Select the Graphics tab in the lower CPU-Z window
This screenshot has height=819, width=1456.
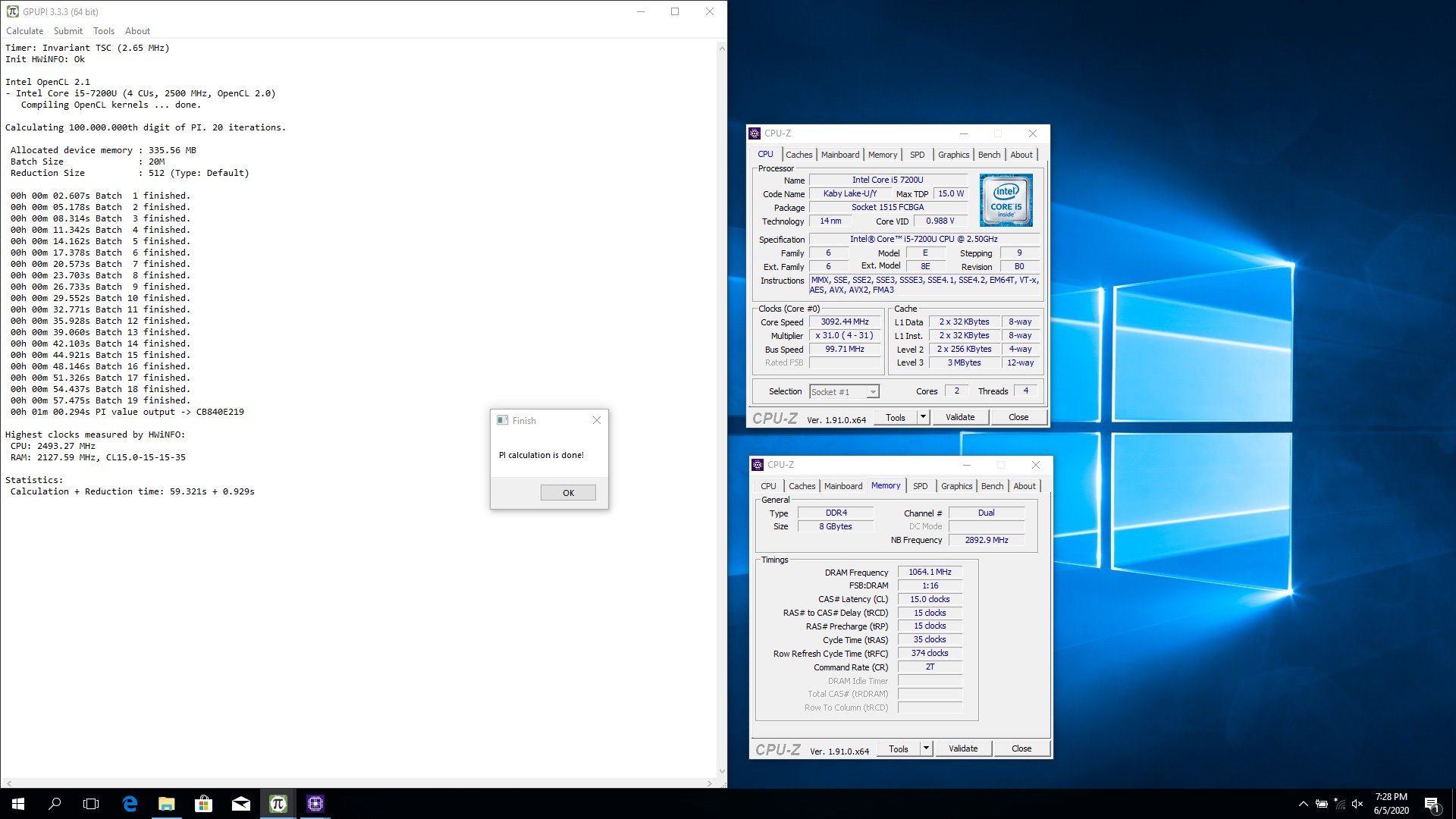click(x=957, y=486)
